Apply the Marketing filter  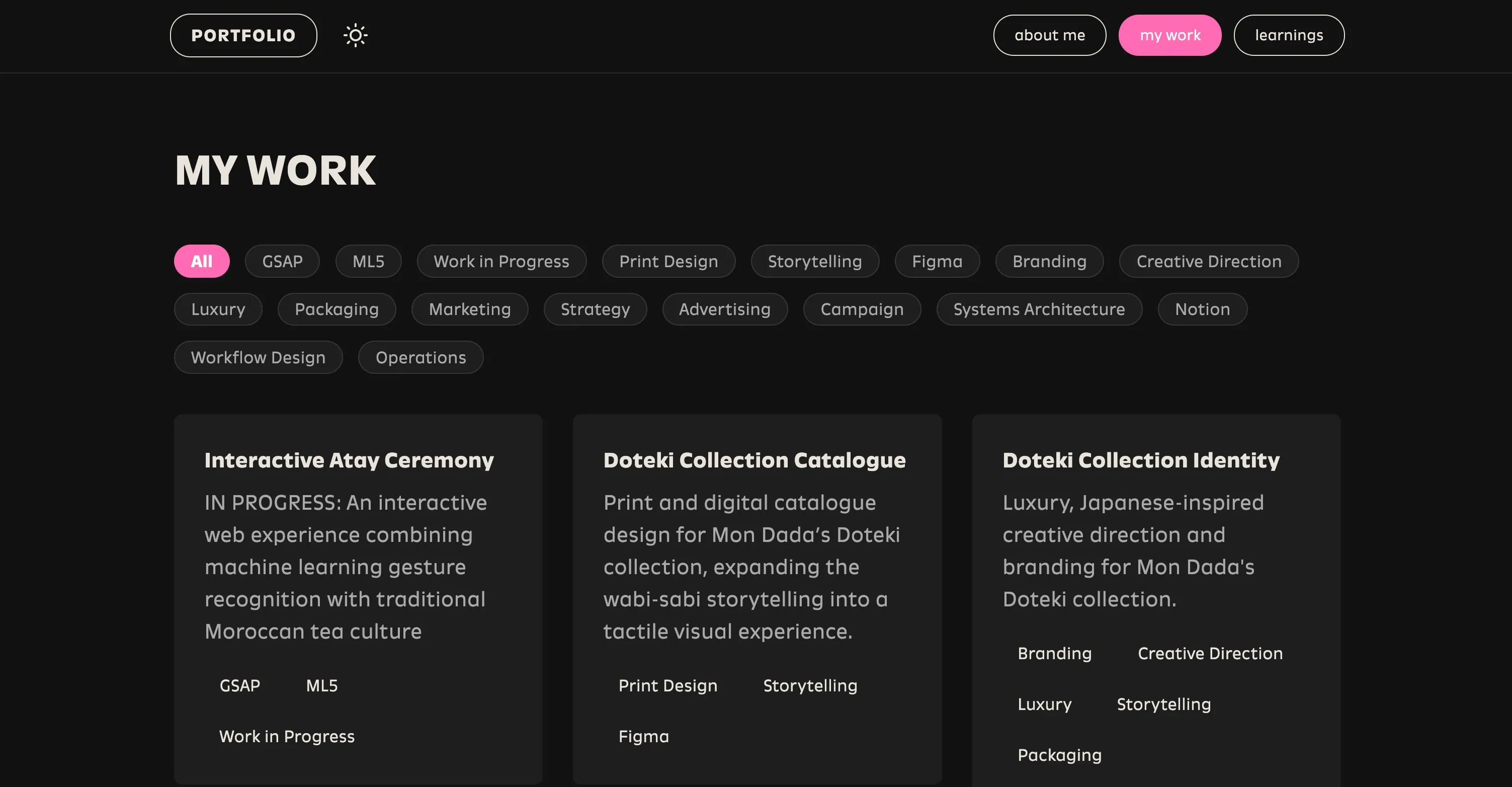click(x=470, y=309)
